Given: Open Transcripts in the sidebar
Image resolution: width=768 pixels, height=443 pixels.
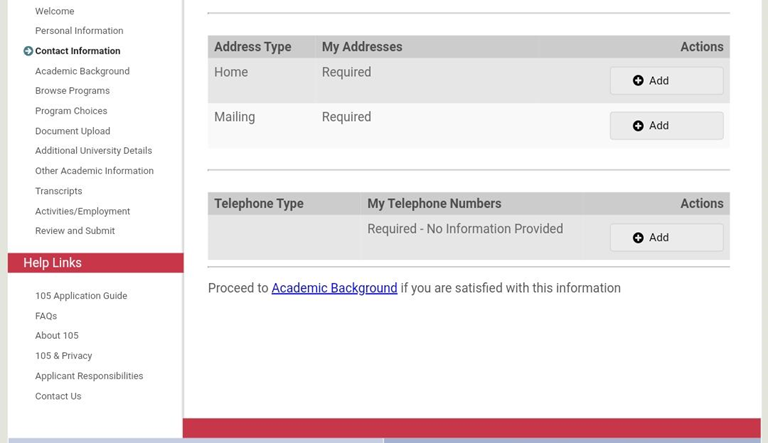Looking at the screenshot, I should [x=58, y=191].
